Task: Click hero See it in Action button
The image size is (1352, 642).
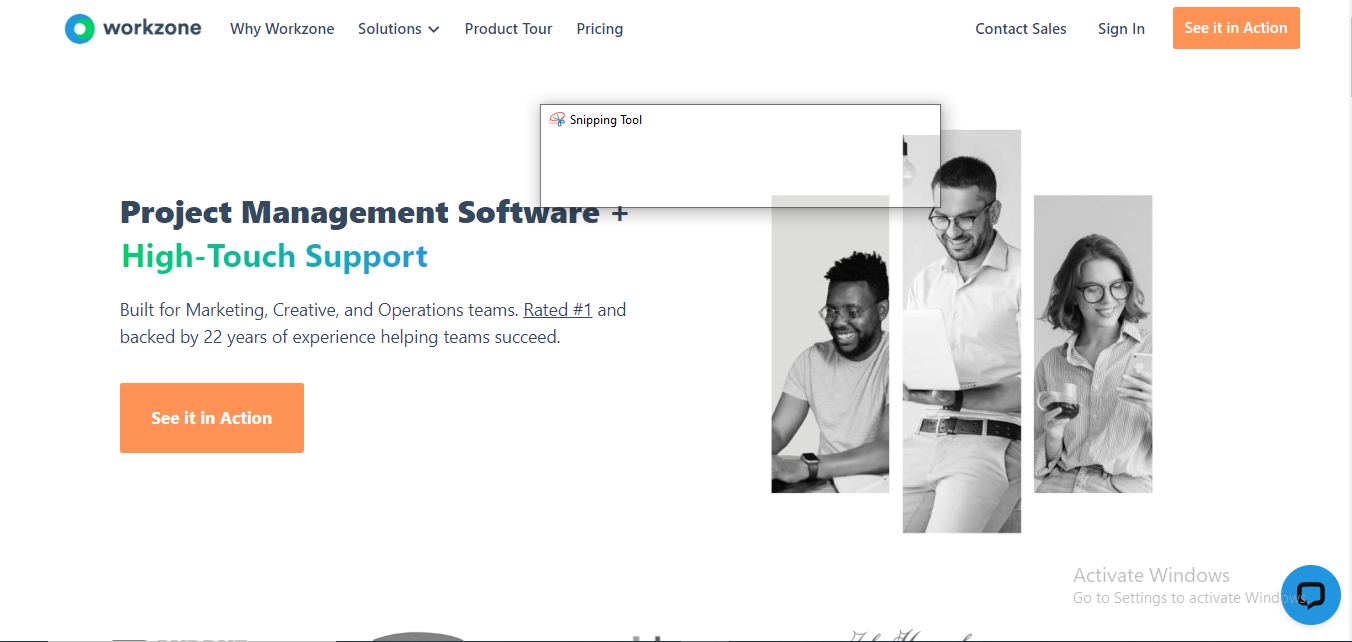Action: 212,418
